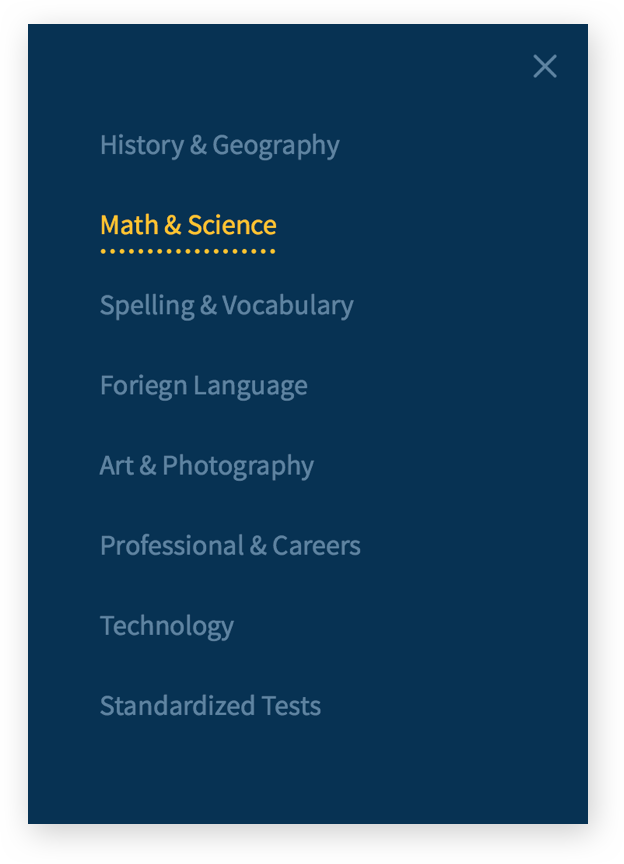
Task: Click the dotted underline below Math & Science
Action: (x=188, y=251)
